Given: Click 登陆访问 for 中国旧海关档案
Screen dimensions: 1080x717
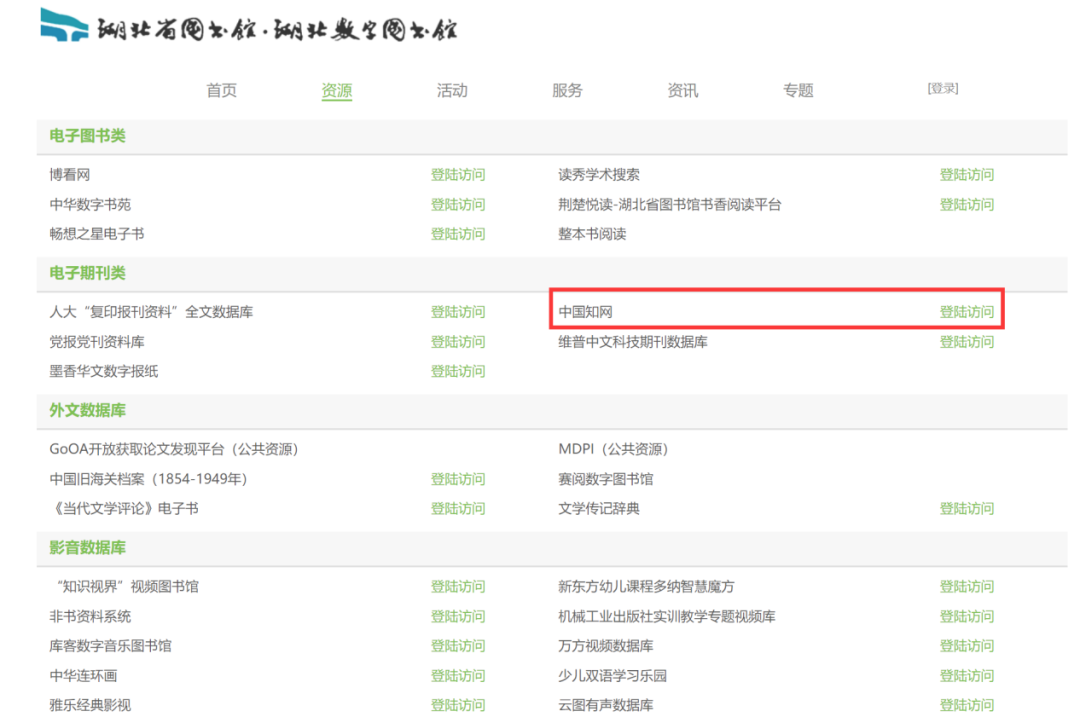Looking at the screenshot, I should click(458, 479).
